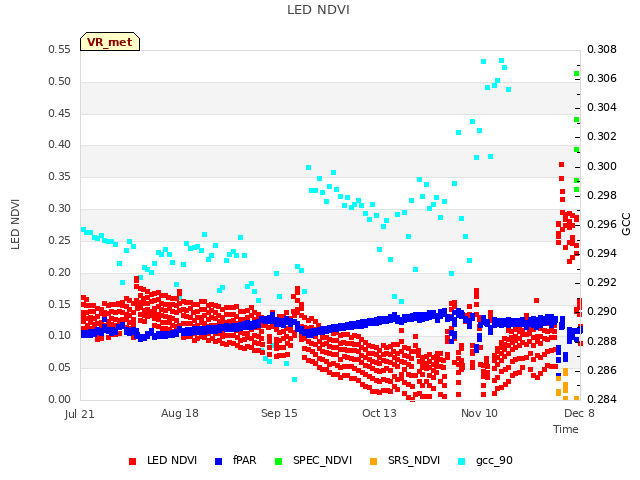Click the 0.304 GCC axis value

point(602,107)
